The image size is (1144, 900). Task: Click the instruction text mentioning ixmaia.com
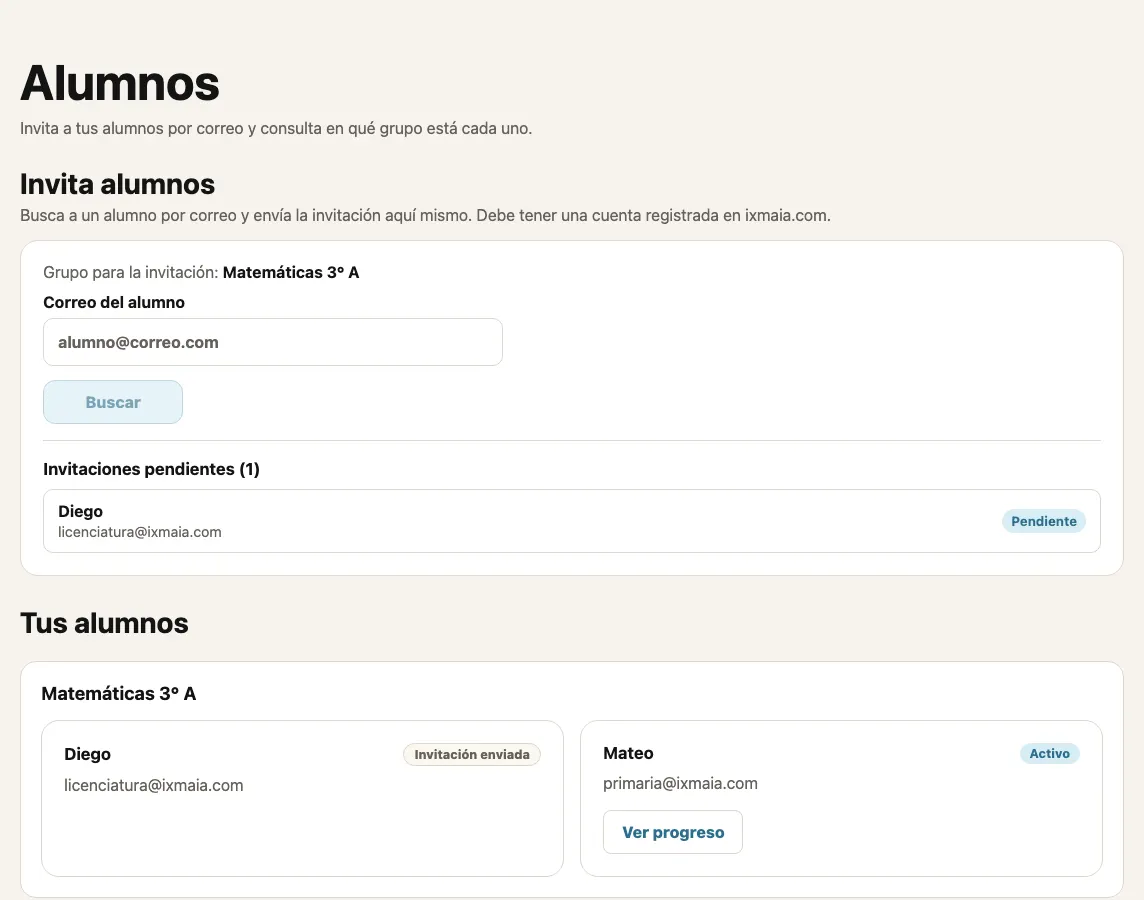(425, 215)
